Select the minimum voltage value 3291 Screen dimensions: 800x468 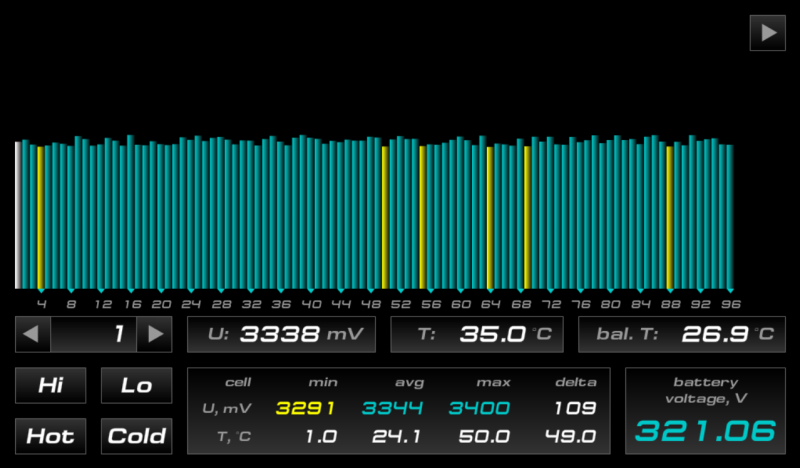tap(305, 408)
